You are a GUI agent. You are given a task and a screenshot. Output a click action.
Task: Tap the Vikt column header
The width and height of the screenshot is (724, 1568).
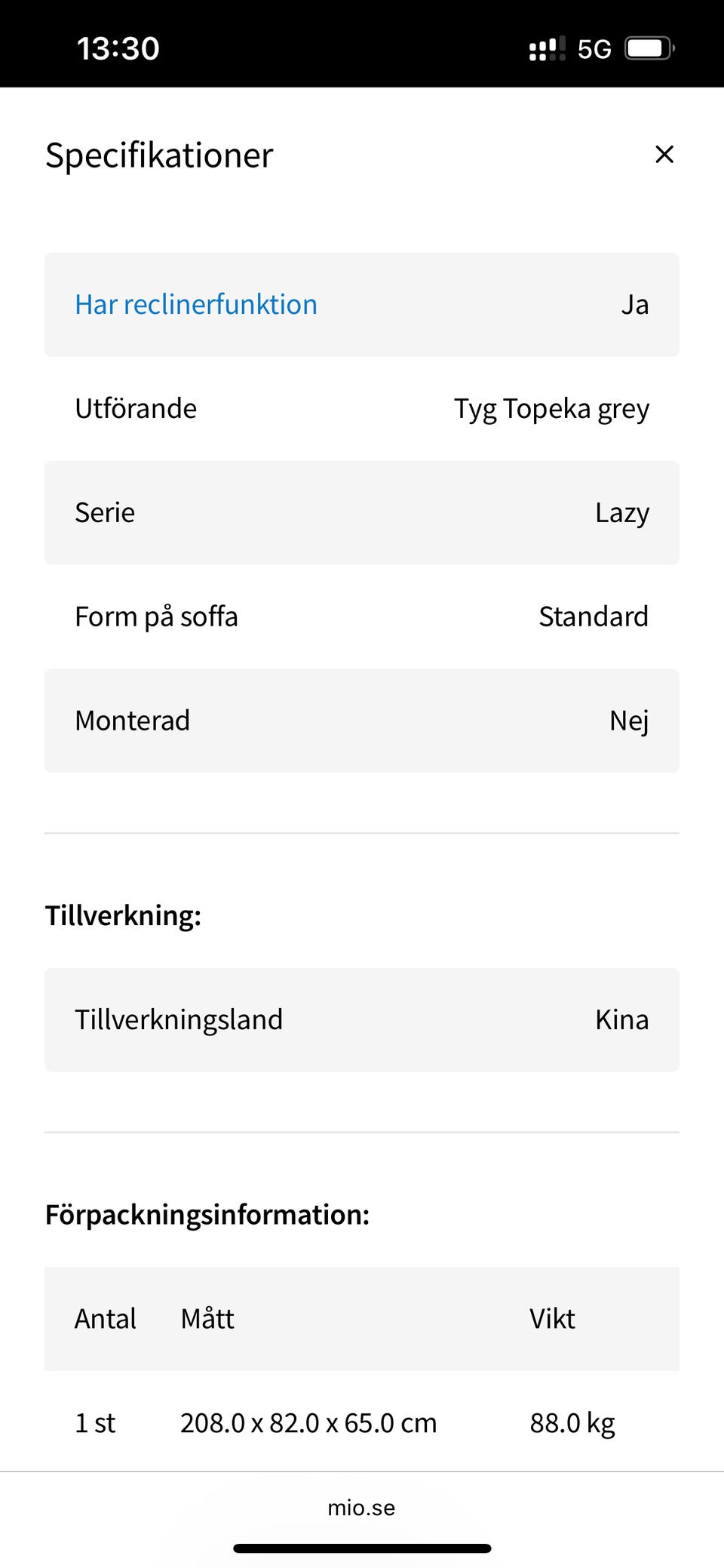click(x=552, y=1319)
